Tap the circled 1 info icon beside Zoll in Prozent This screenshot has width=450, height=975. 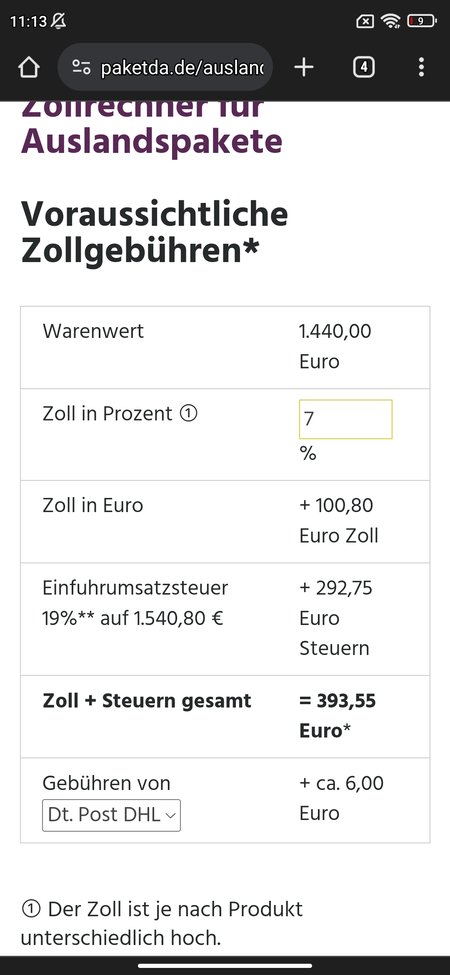[188, 414]
